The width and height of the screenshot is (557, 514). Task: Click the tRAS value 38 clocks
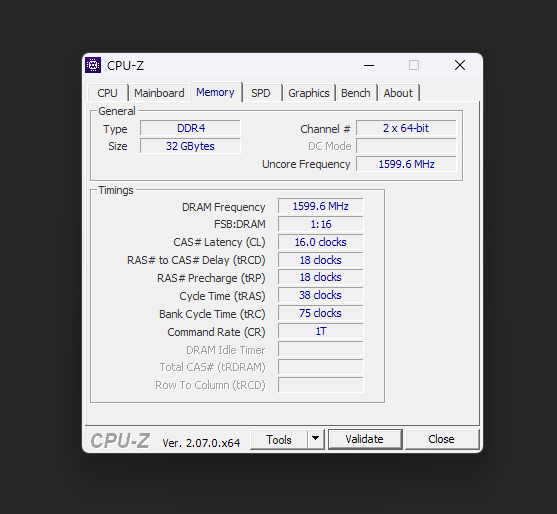pos(321,295)
